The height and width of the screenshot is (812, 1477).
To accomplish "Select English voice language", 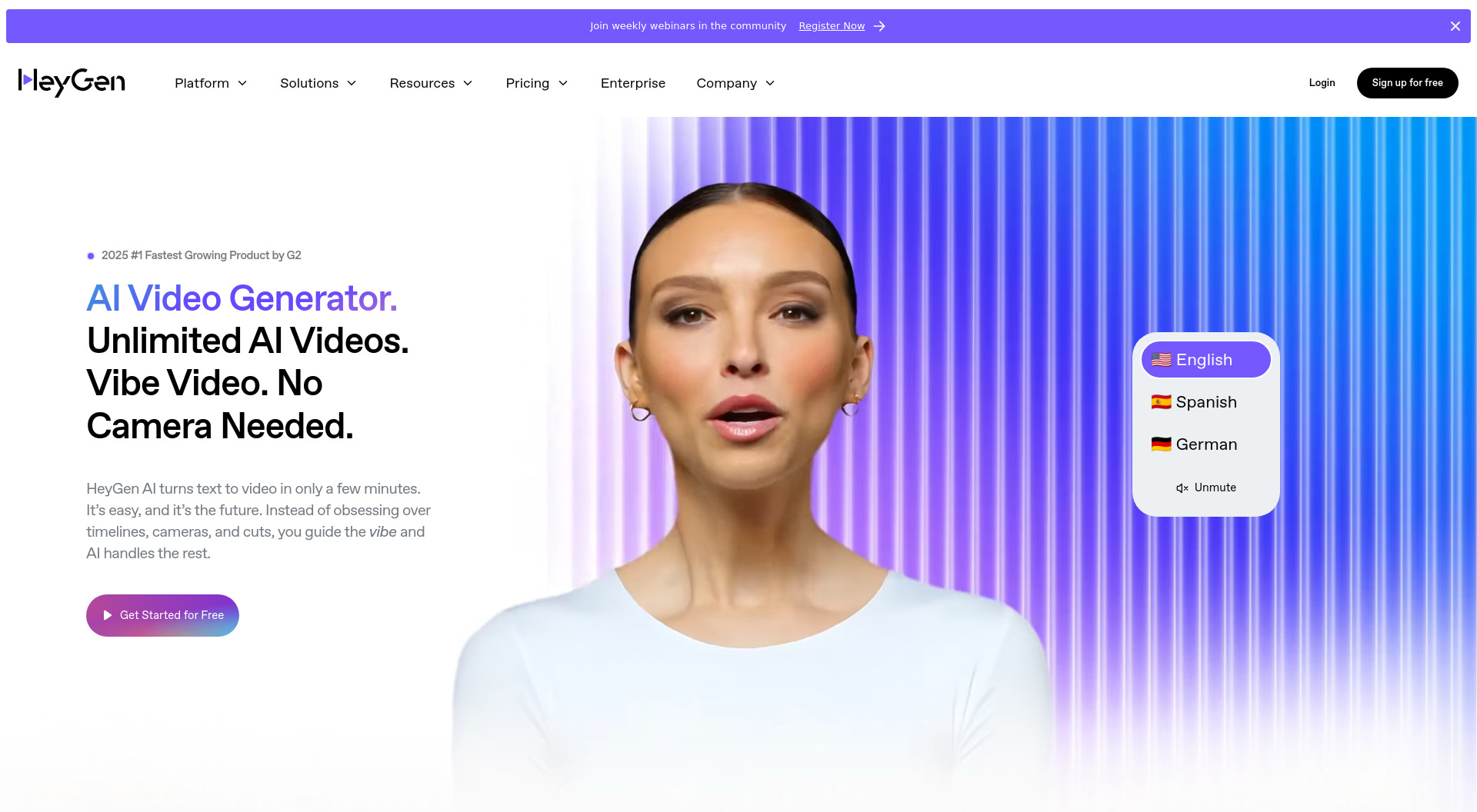I will (1205, 360).
